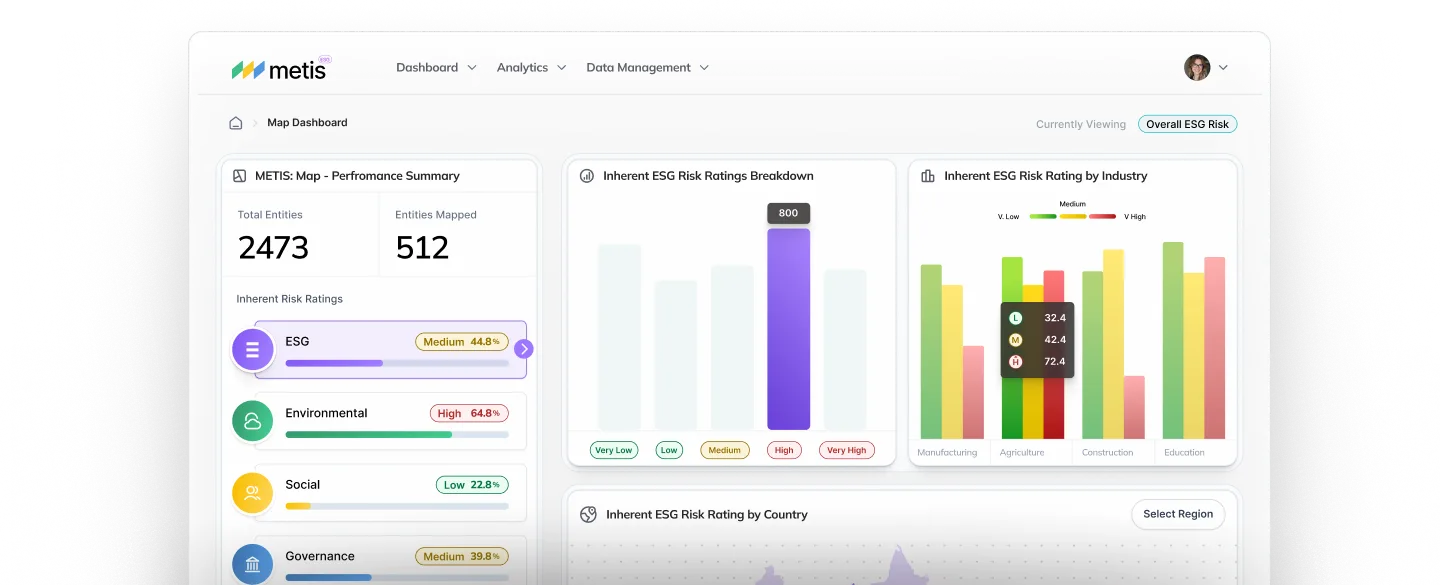Viewport: 1440px width, 585px height.
Task: Expand the Data Management dropdown
Action: click(x=647, y=67)
